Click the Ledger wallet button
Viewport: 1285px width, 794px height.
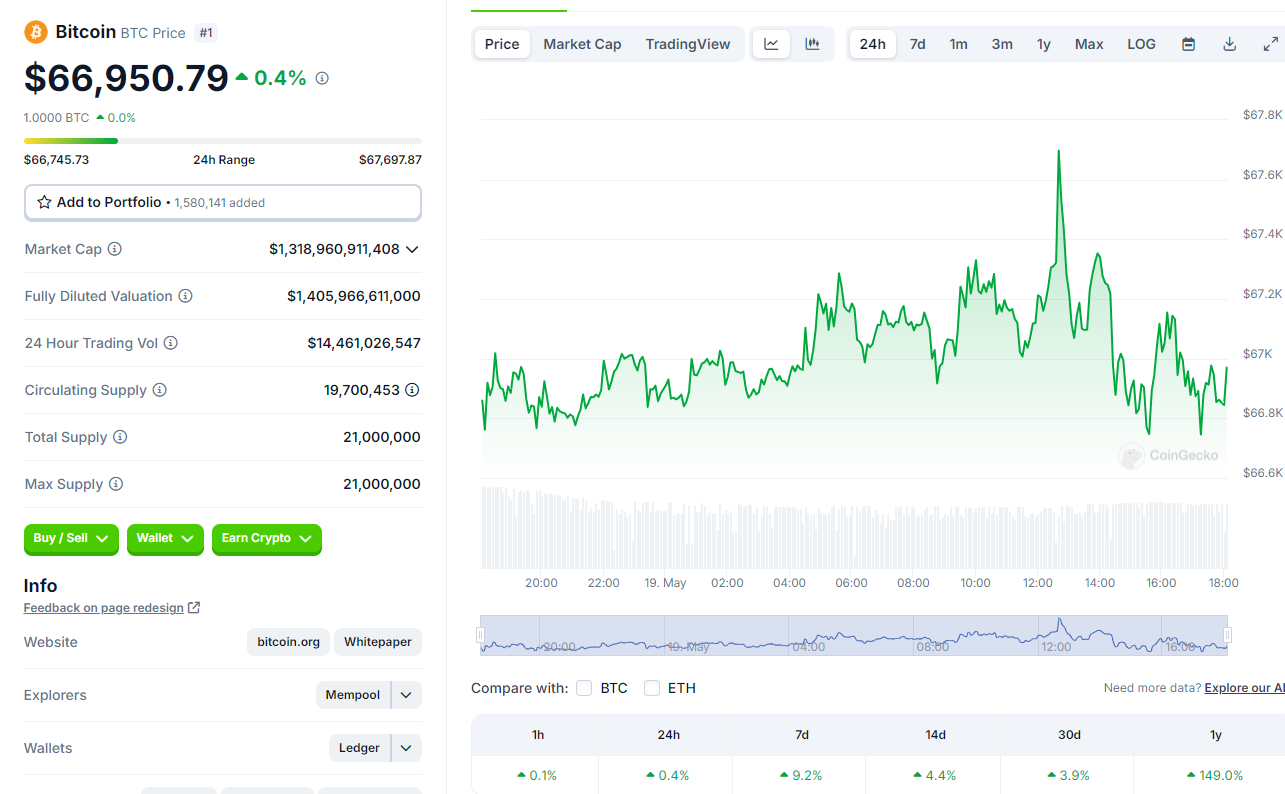point(359,748)
